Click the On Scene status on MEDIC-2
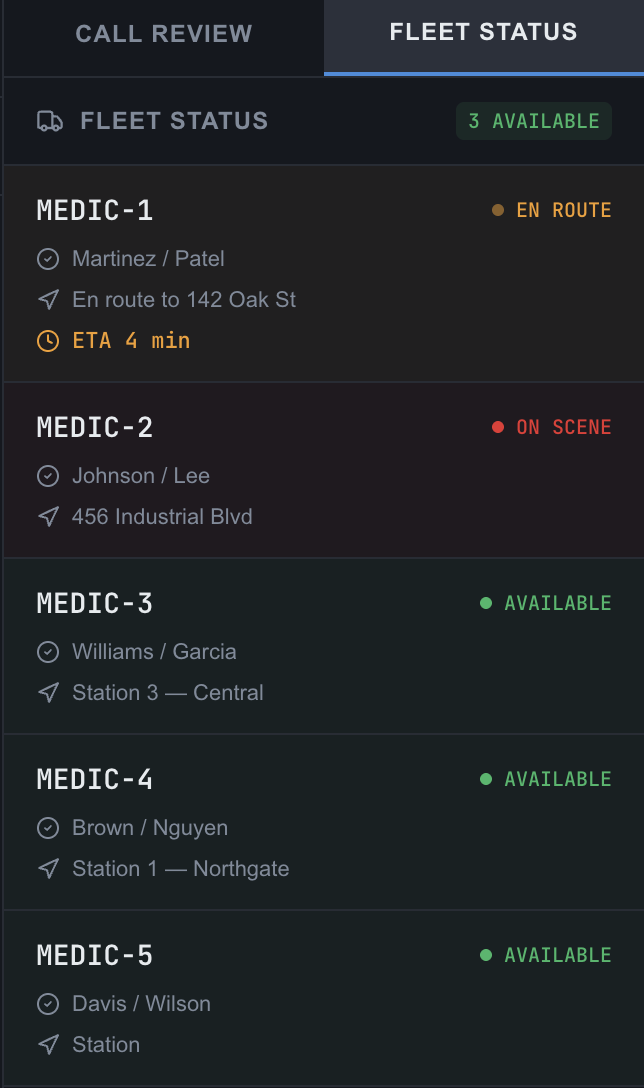 [x=552, y=427]
